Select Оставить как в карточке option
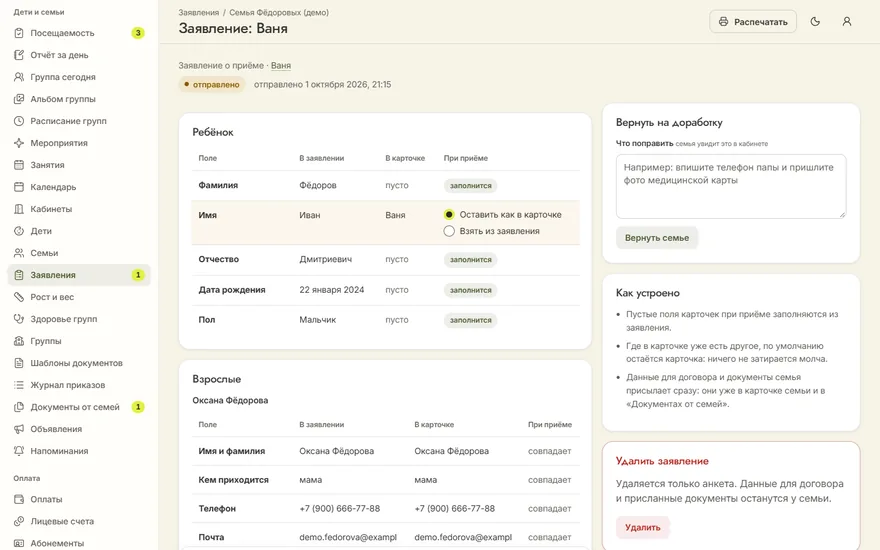The width and height of the screenshot is (880, 550). click(x=502, y=214)
